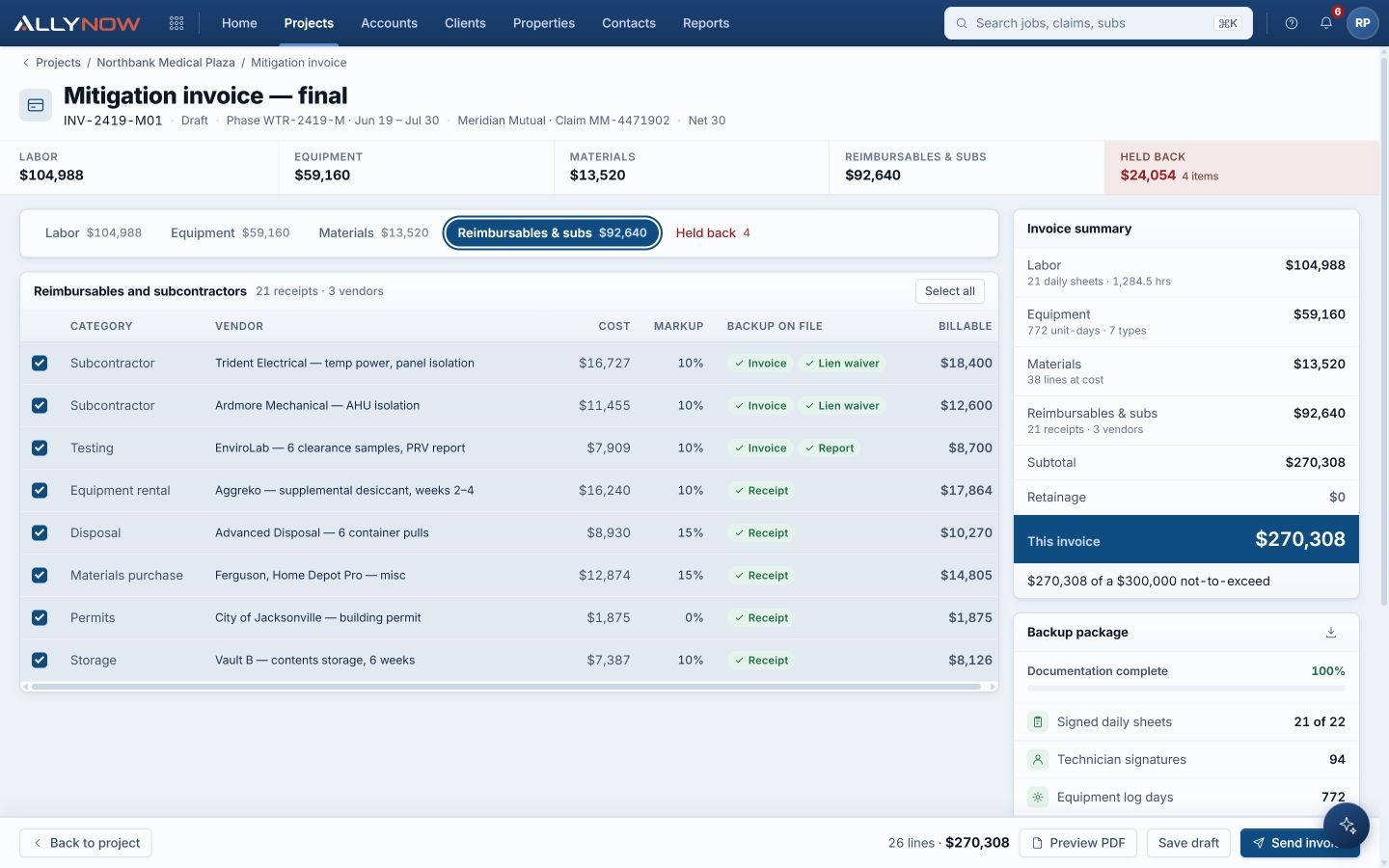This screenshot has width=1389, height=868.
Task: Uncheck the Ardmore Mechanical row checkbox
Action: pos(40,405)
